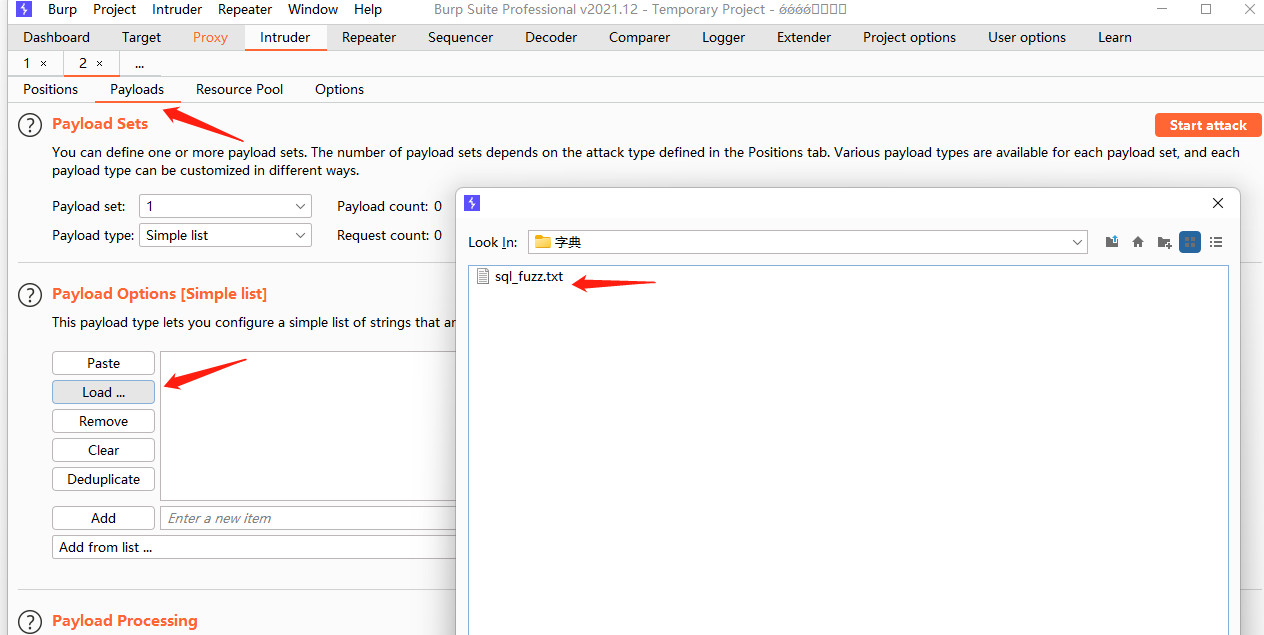The height and width of the screenshot is (635, 1264).
Task: Click the Deduplicate button
Action: (103, 479)
